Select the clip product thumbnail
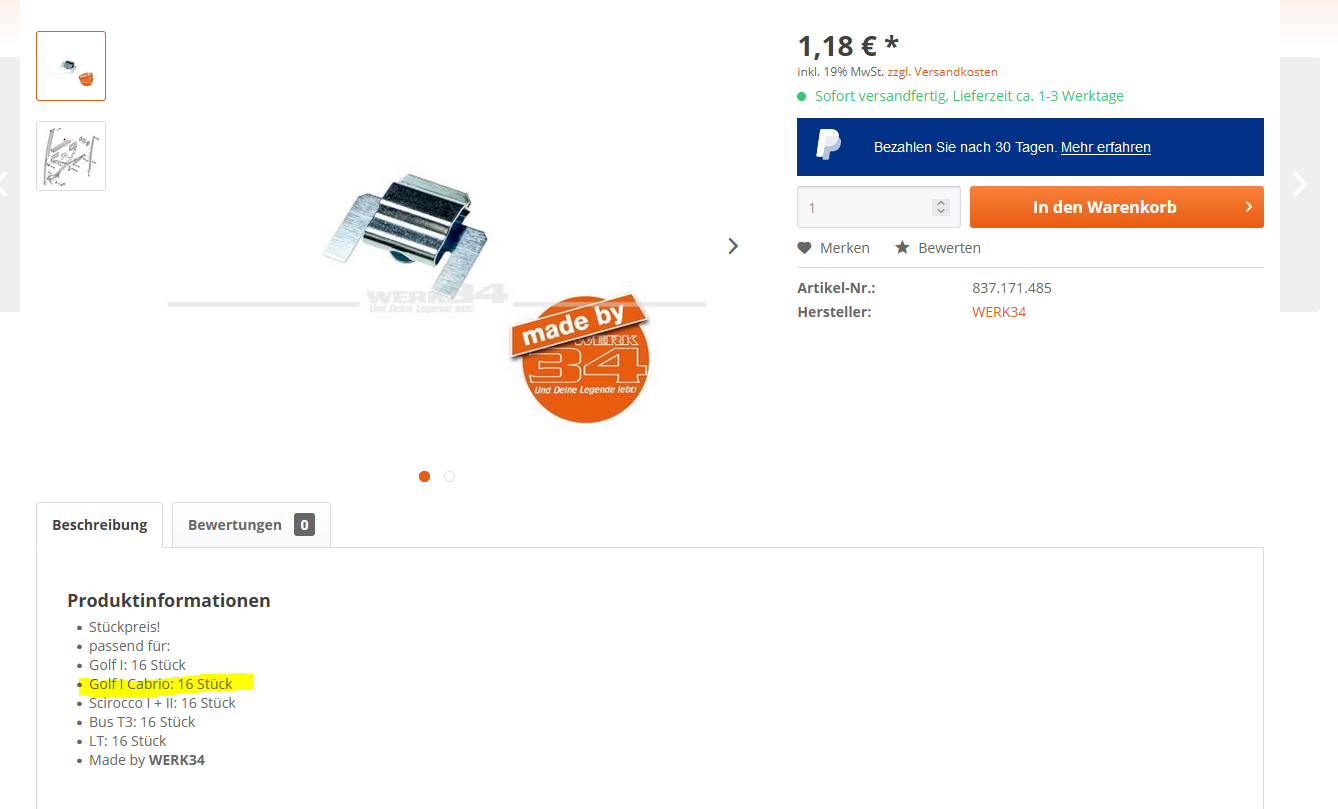Screen dimensions: 1338x809 click(71, 66)
